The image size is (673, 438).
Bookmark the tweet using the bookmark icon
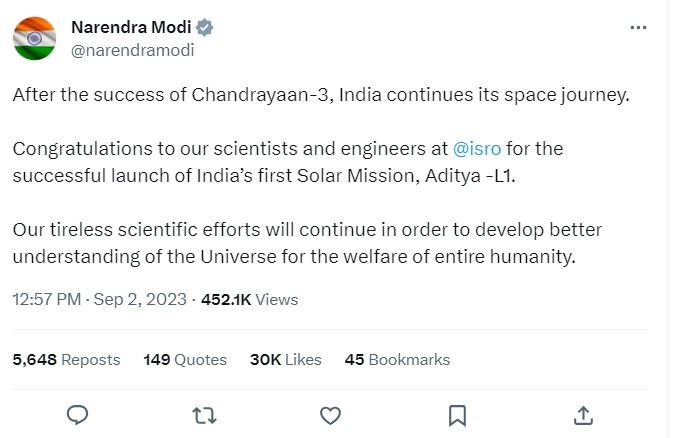point(456,413)
